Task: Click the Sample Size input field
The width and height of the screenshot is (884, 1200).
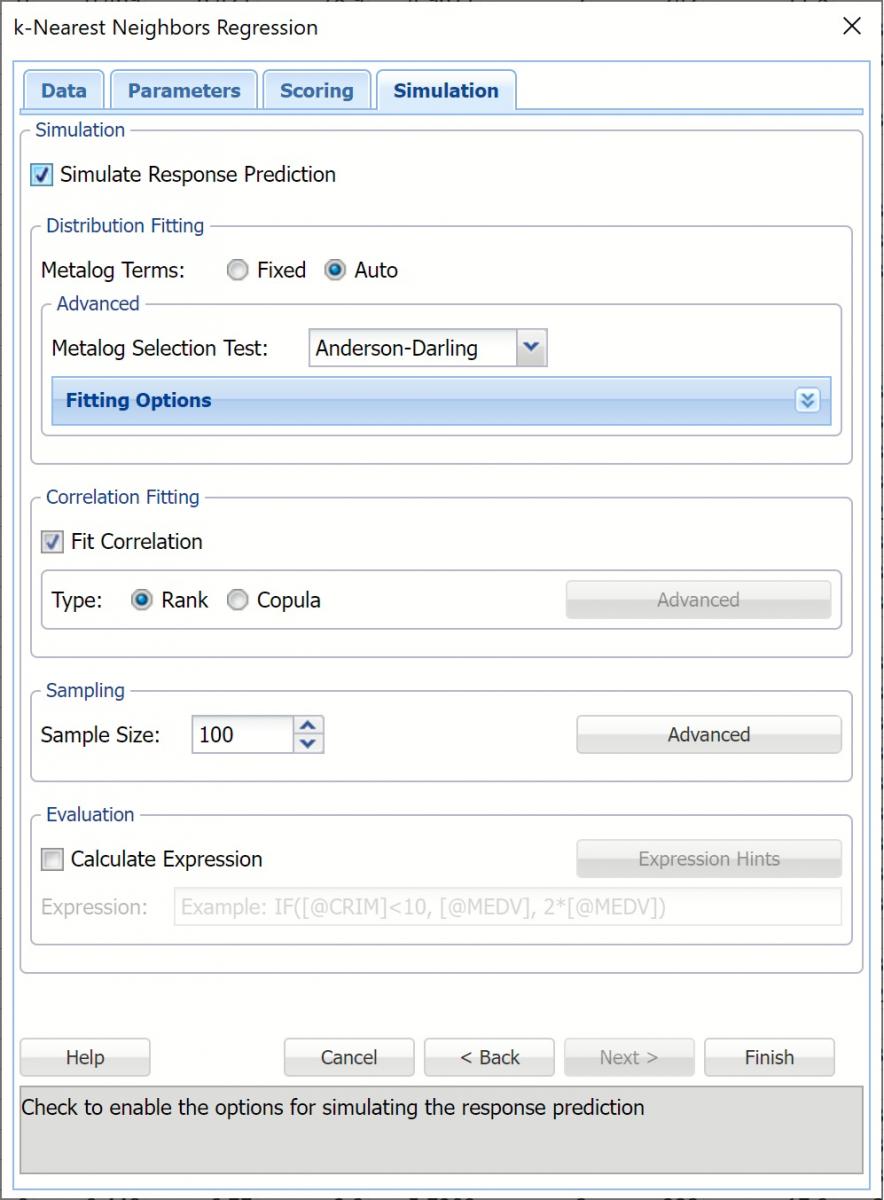Action: click(x=242, y=735)
